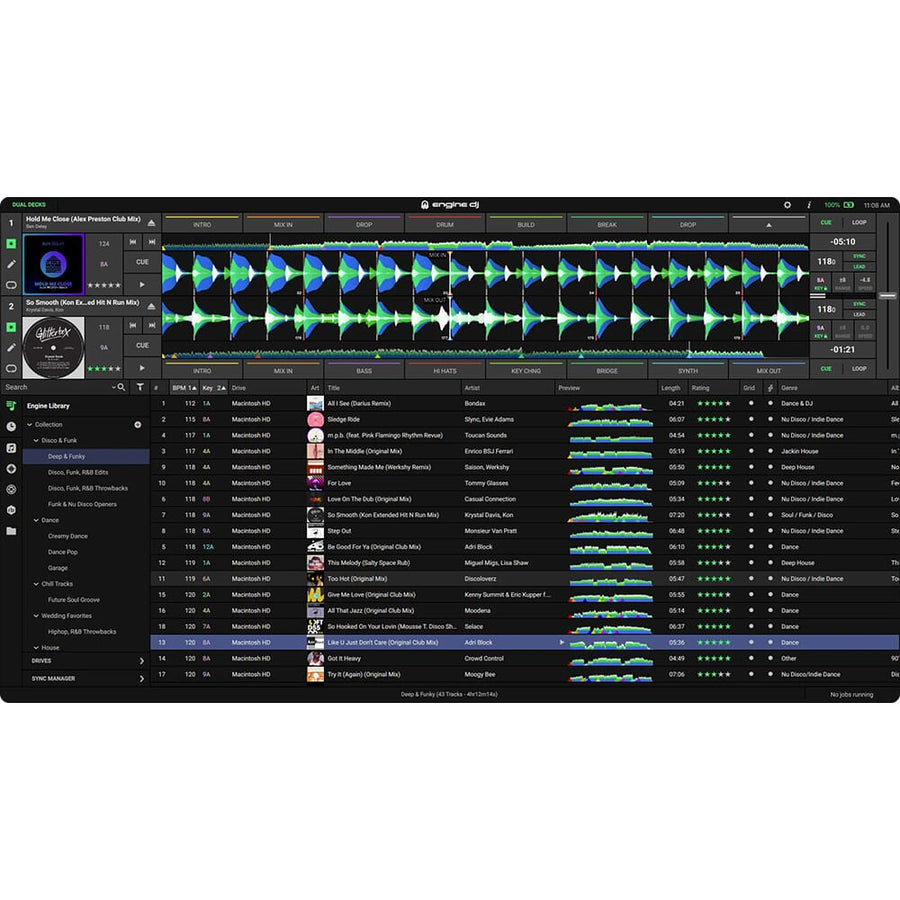This screenshot has height=900, width=900.
Task: Play the track on deck 2
Action: tap(142, 368)
